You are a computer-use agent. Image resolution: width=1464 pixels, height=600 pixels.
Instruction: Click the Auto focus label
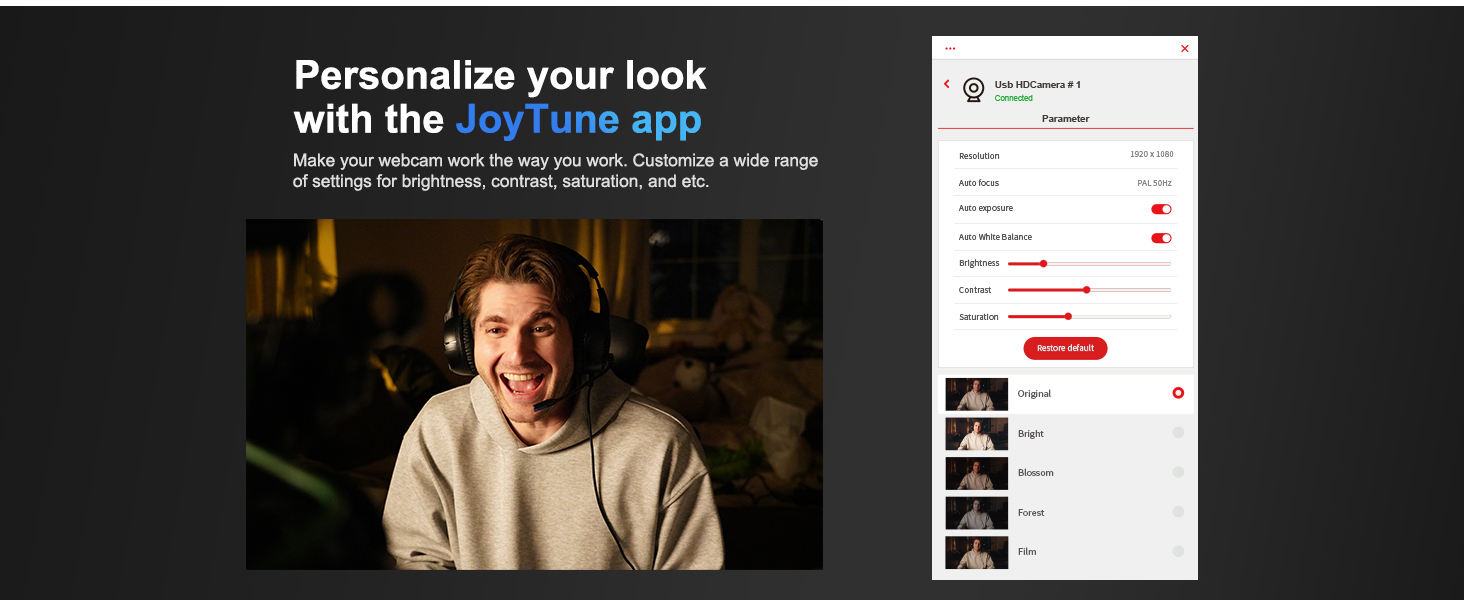(x=978, y=183)
